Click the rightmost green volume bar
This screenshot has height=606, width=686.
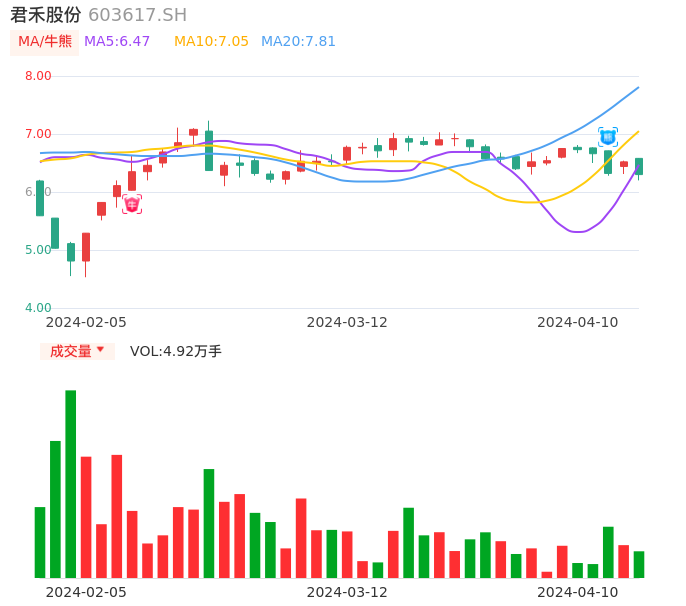639,564
